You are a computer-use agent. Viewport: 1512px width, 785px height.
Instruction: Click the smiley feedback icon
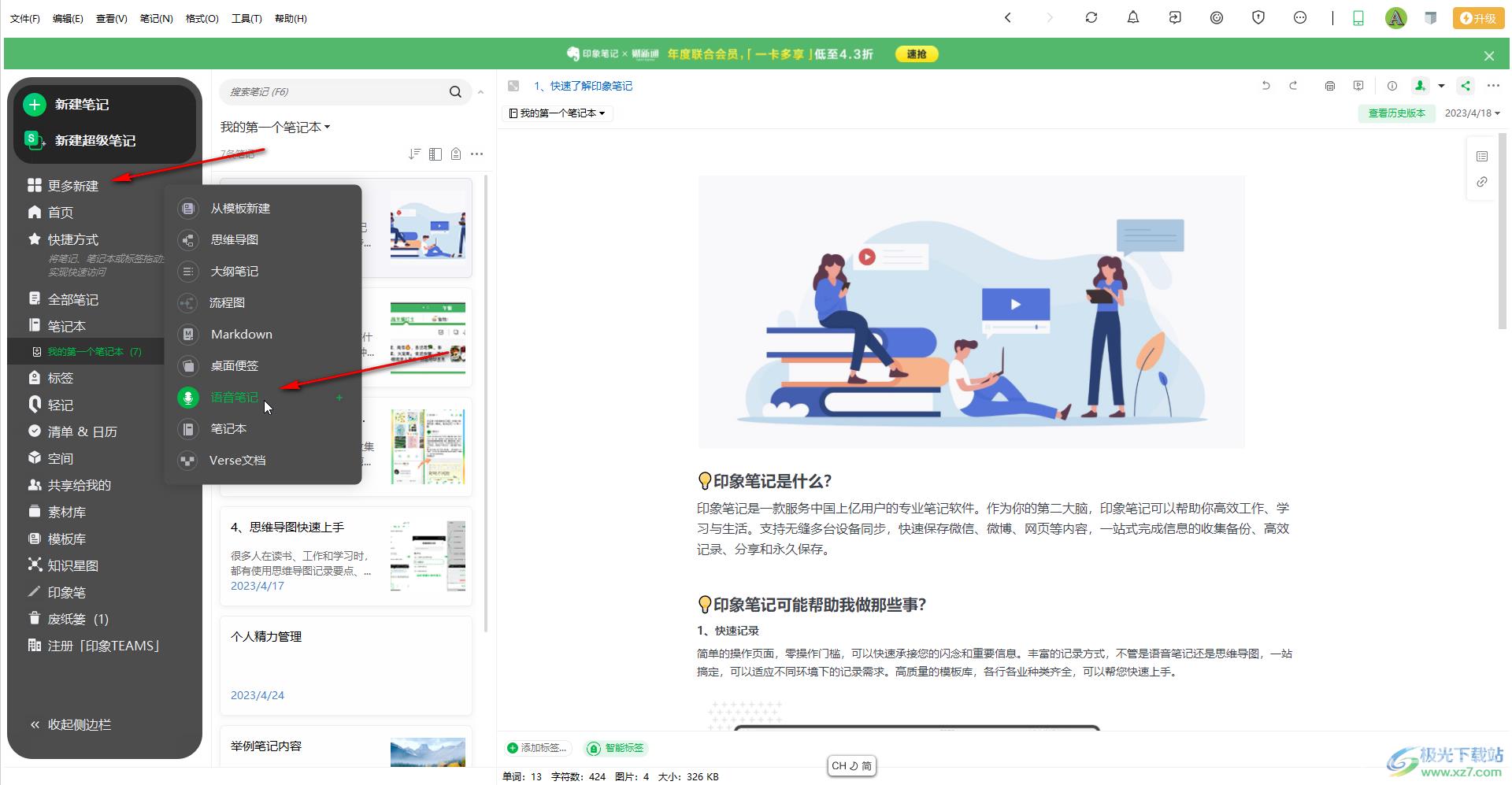1300,17
